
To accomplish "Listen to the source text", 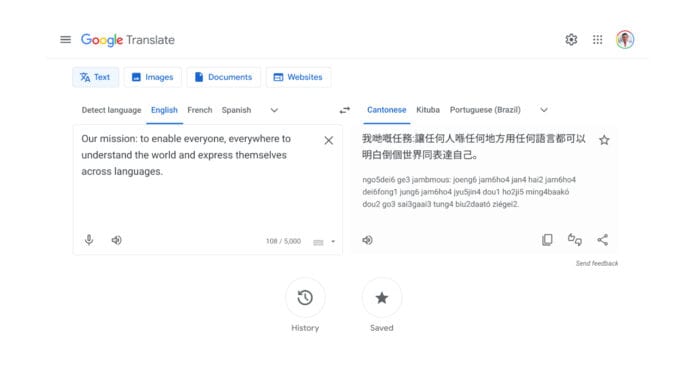I will click(x=116, y=240).
